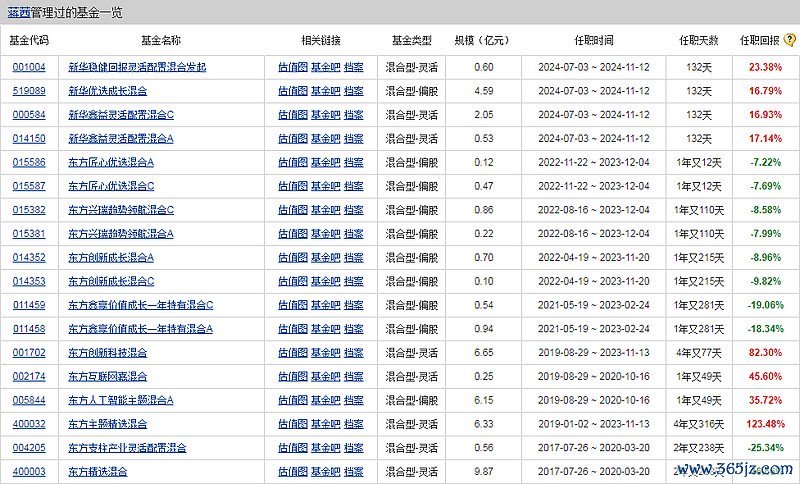Open fund code 014150 link
The image size is (800, 484).
coord(29,138)
